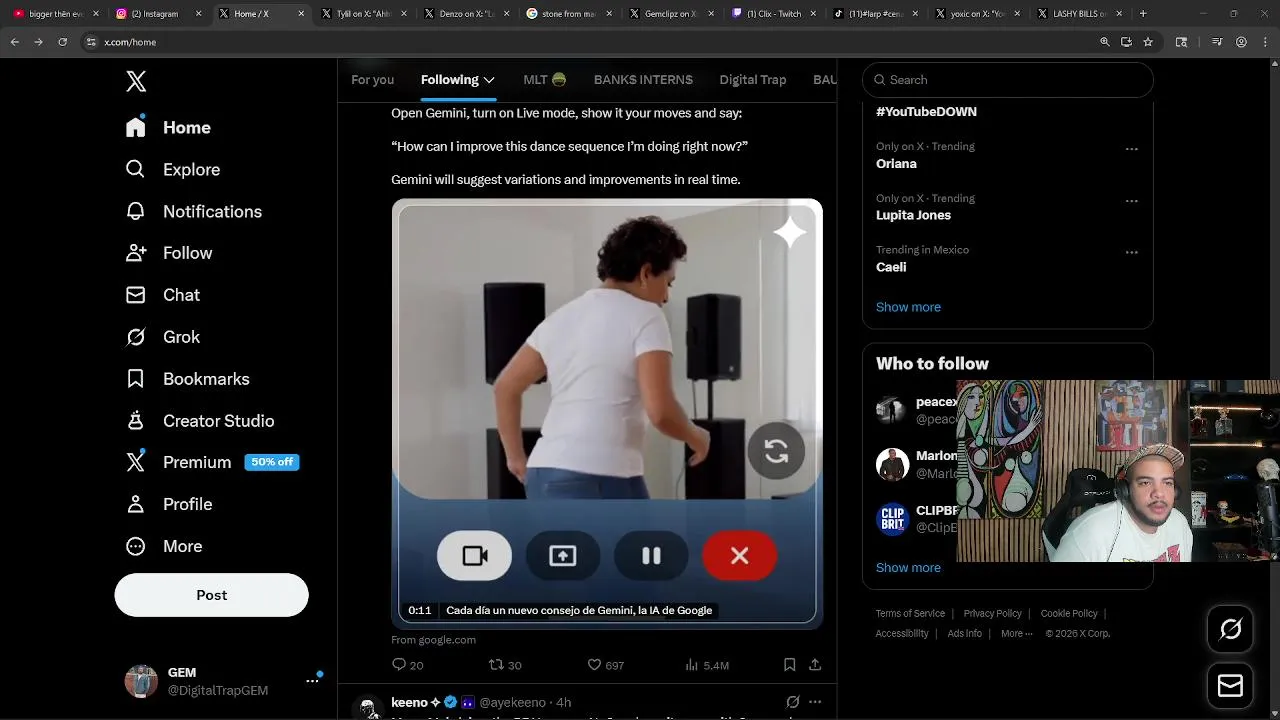Click the Gemini sparkle icon in video
The width and height of the screenshot is (1280, 720).
(x=789, y=232)
